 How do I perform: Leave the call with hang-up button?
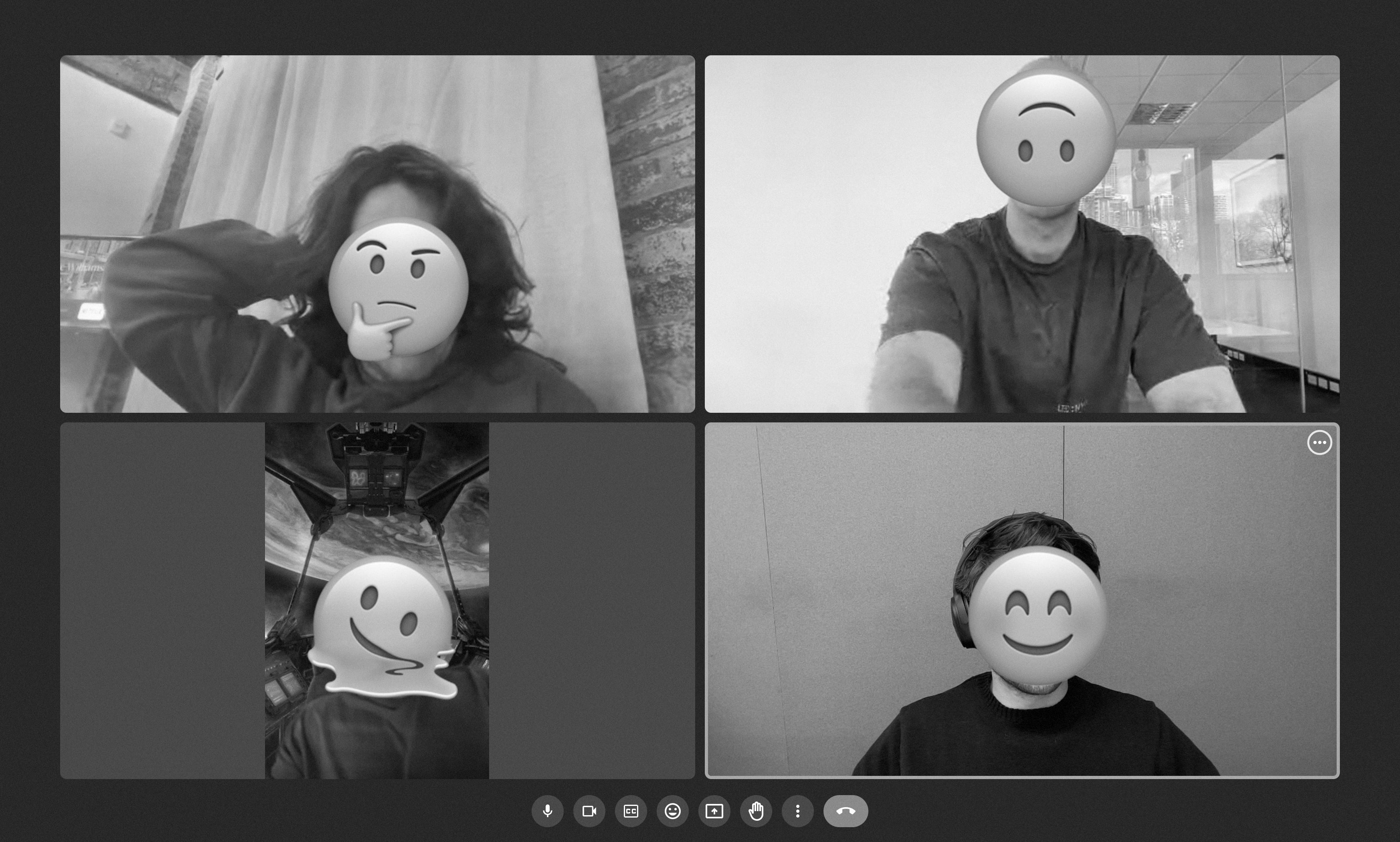pos(846,811)
